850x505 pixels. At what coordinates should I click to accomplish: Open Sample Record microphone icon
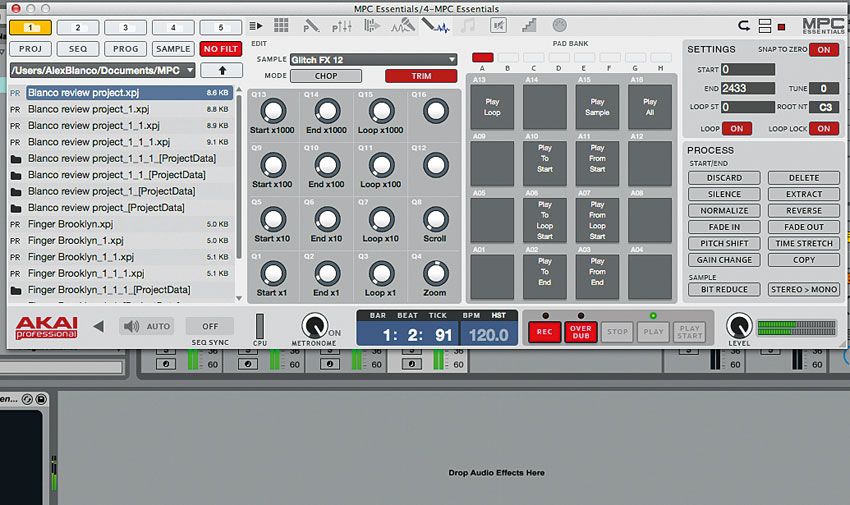pyautogui.click(x=403, y=25)
